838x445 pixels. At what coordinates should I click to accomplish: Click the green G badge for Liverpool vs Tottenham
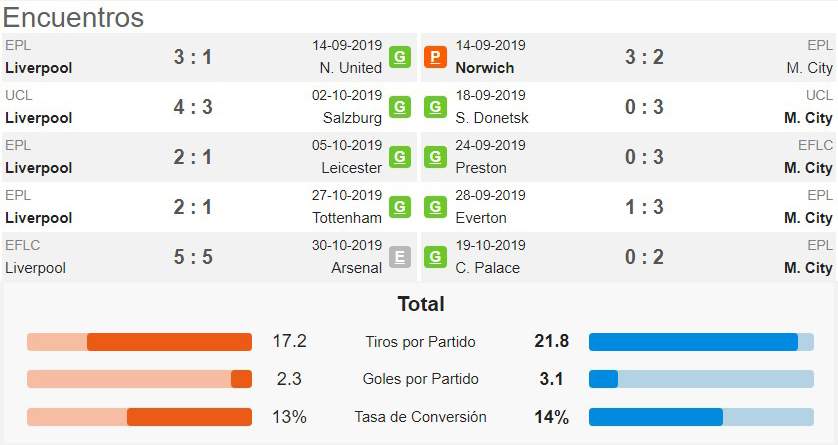coord(400,207)
